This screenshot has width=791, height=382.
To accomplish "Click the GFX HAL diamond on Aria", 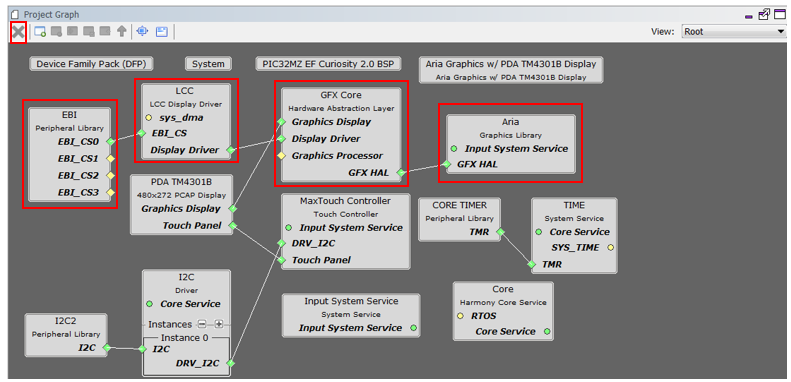I will coord(446,163).
